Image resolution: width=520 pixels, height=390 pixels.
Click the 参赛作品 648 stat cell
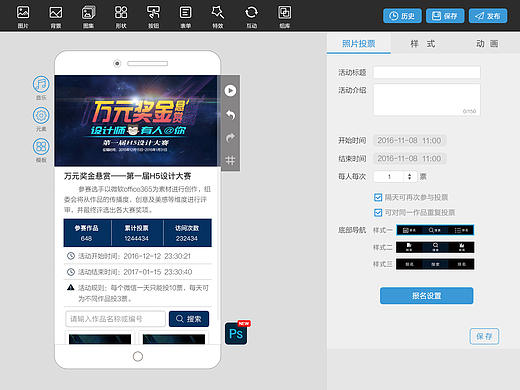[87, 233]
